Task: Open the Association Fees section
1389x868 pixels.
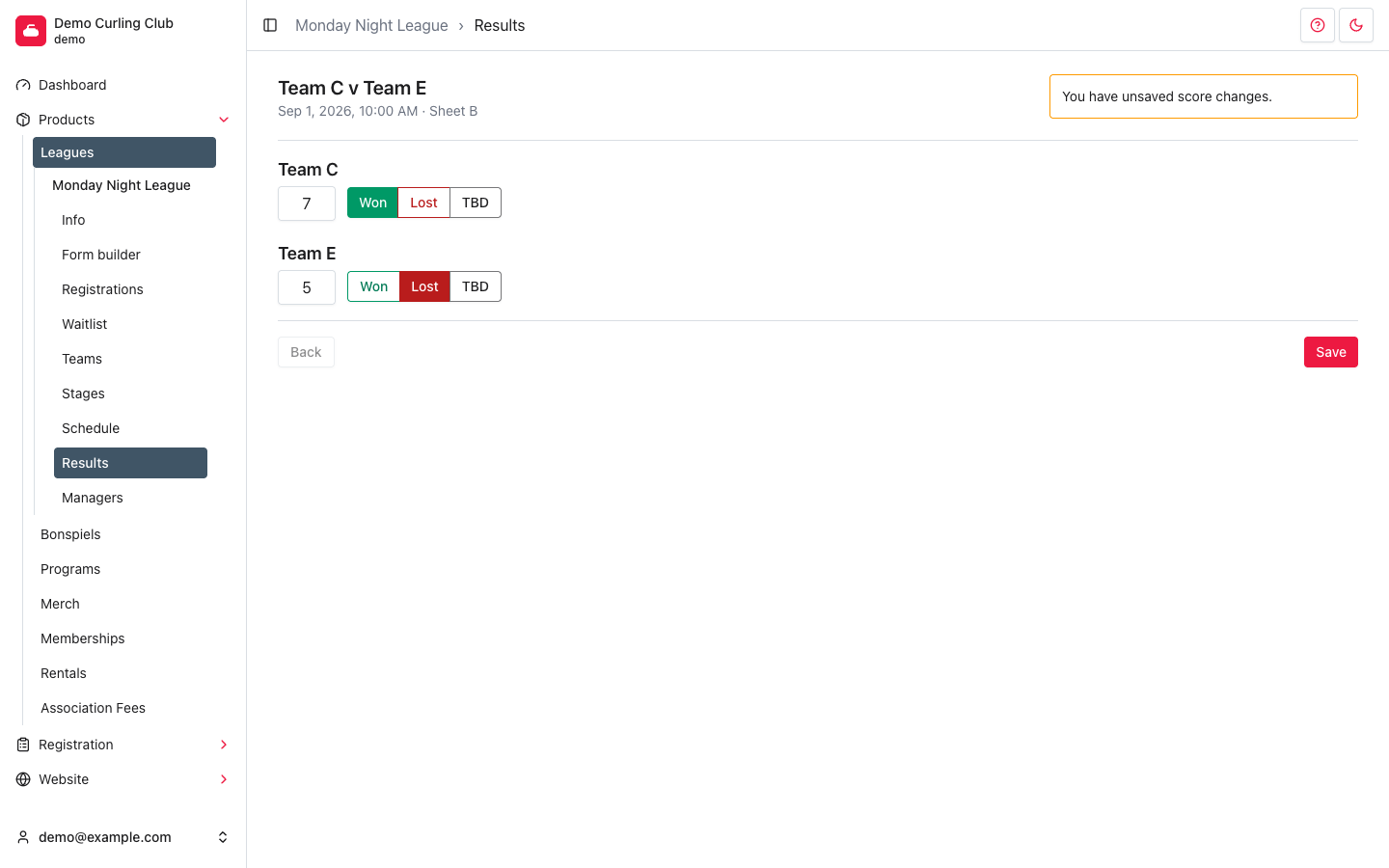Action: (x=124, y=708)
